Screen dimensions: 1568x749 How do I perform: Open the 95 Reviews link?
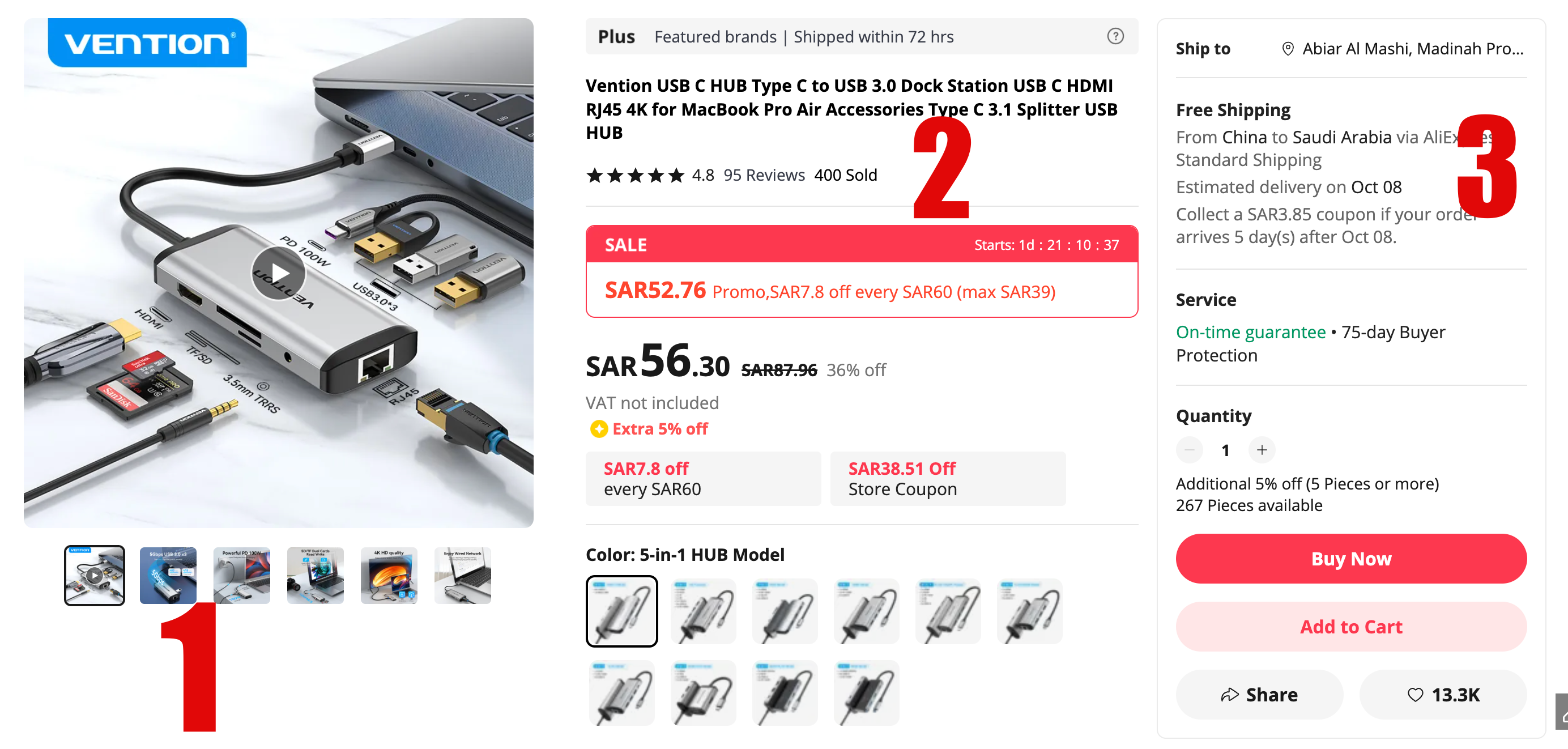click(x=763, y=176)
